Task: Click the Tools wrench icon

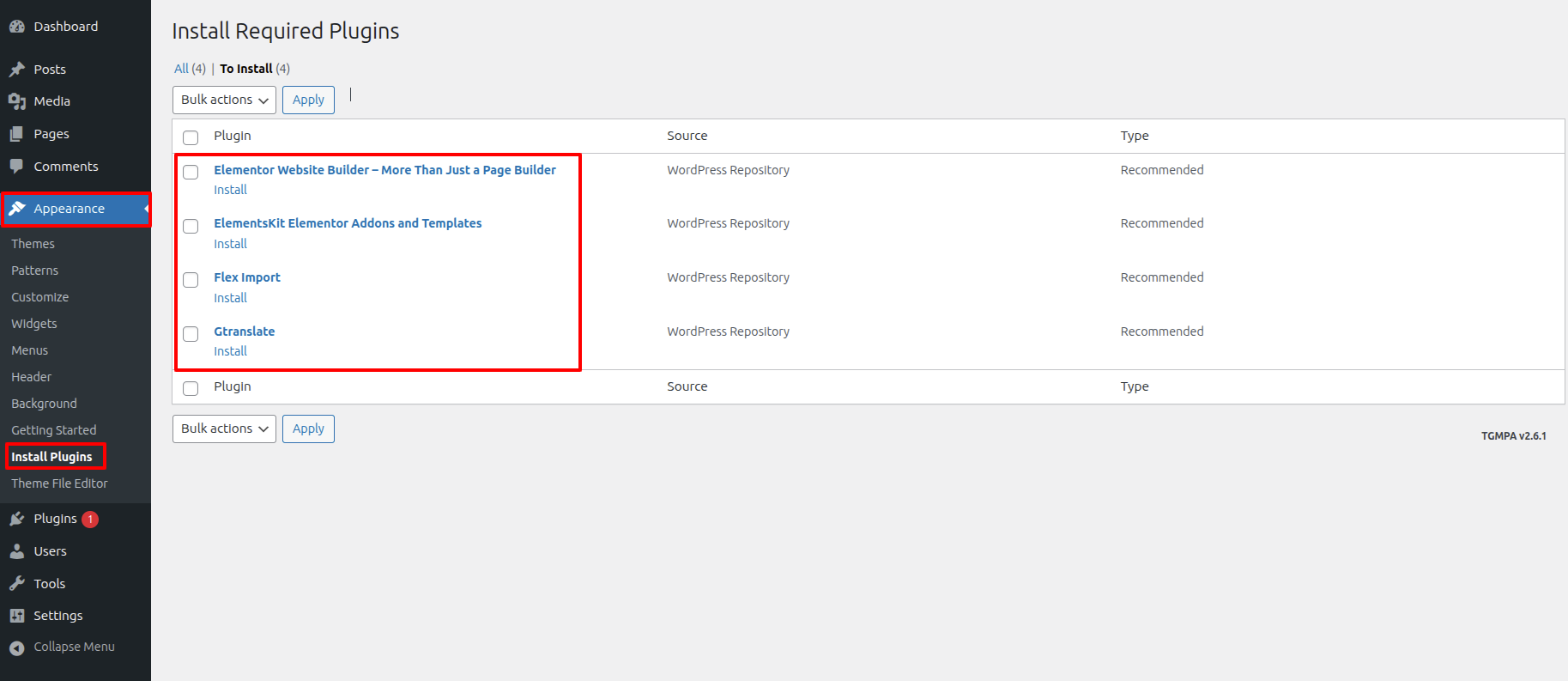Action: pyautogui.click(x=17, y=584)
